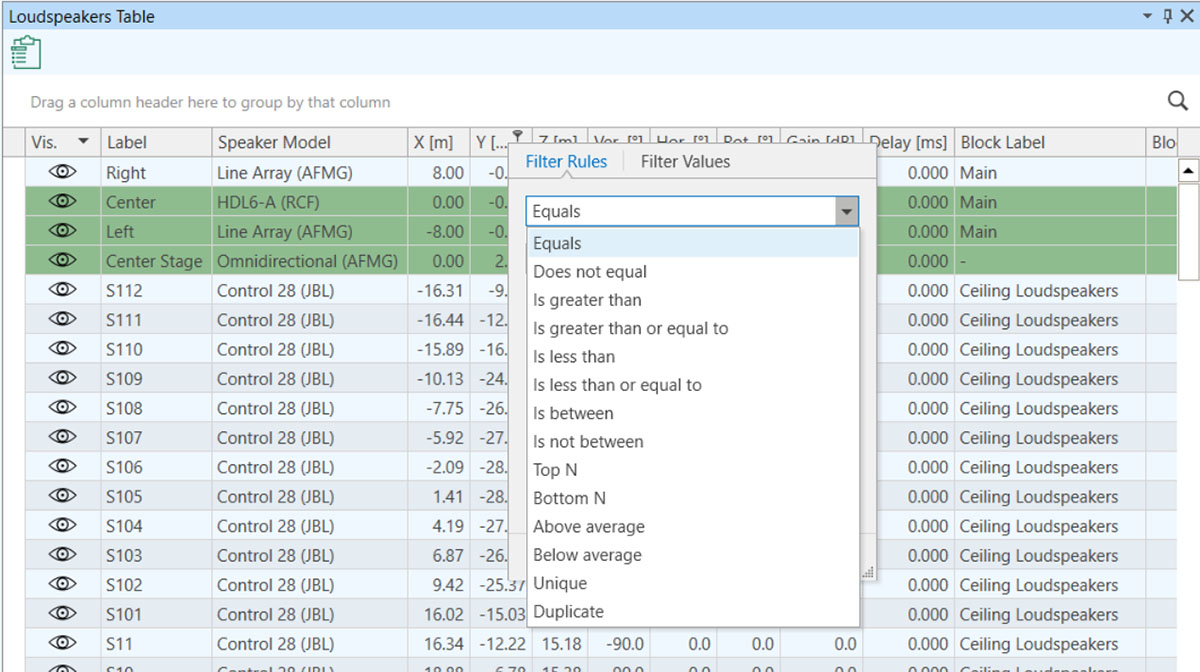Choose the Is greater than rule
Viewport: 1200px width, 672px height.
(692, 300)
